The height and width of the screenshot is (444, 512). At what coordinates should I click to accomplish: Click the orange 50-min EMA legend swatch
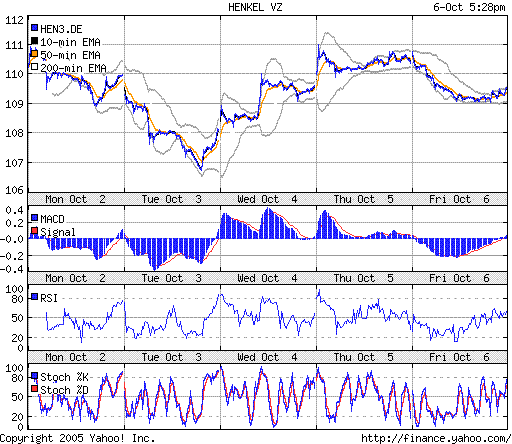click(x=34, y=54)
